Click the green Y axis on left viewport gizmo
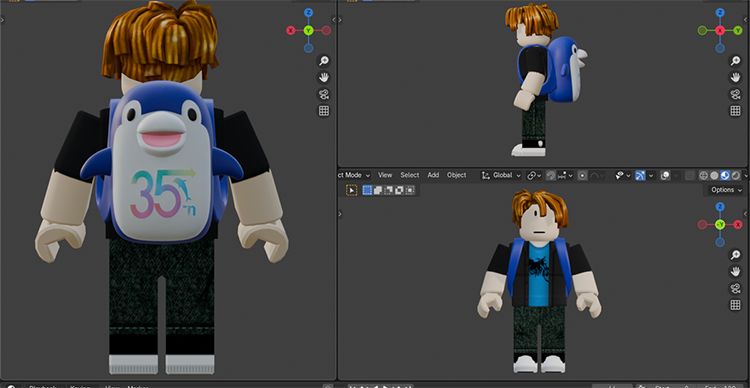750x388 pixels. (x=309, y=31)
